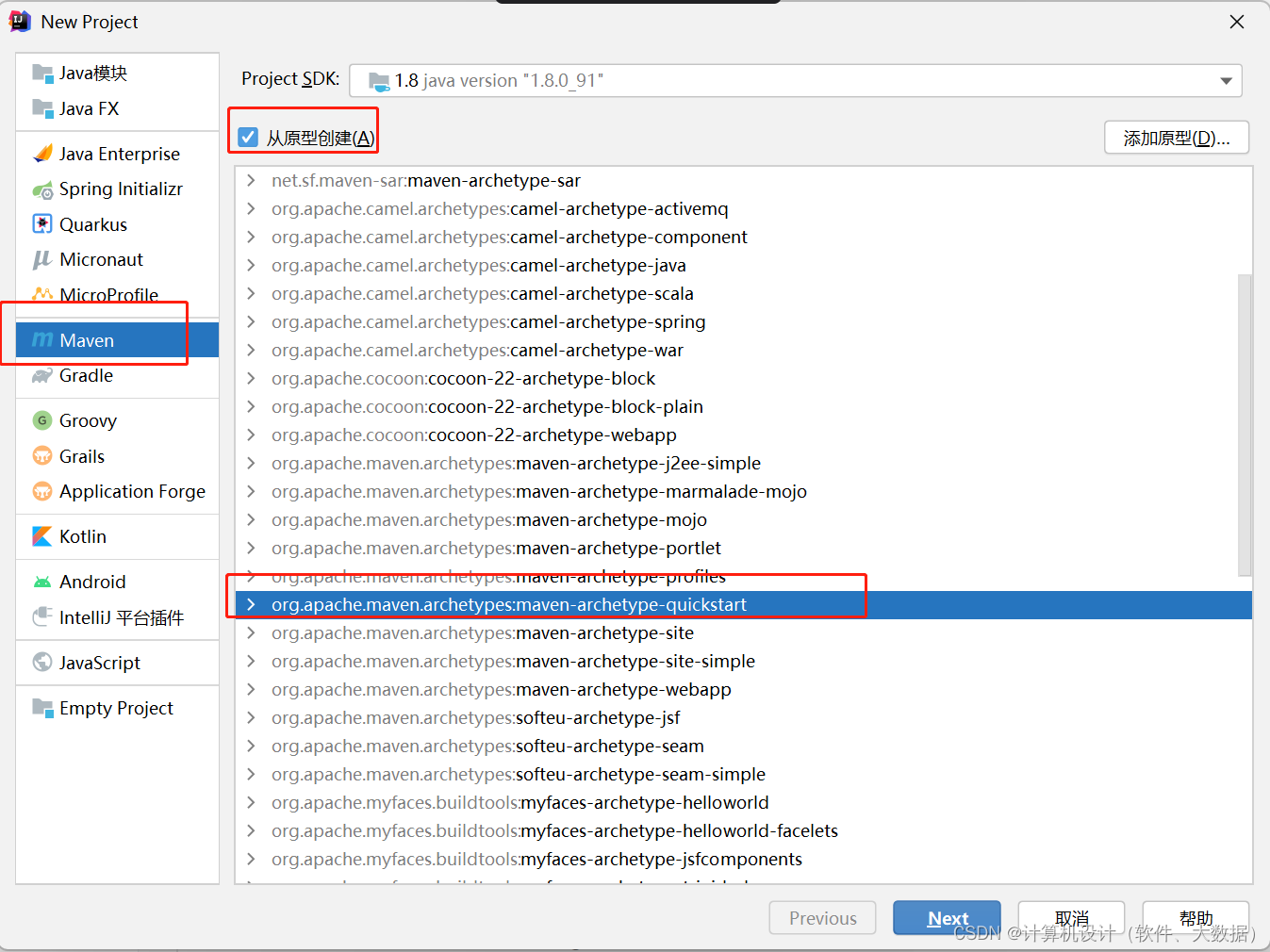The width and height of the screenshot is (1270, 952).
Task: Click the Gradle elephant icon
Action: click(x=42, y=375)
